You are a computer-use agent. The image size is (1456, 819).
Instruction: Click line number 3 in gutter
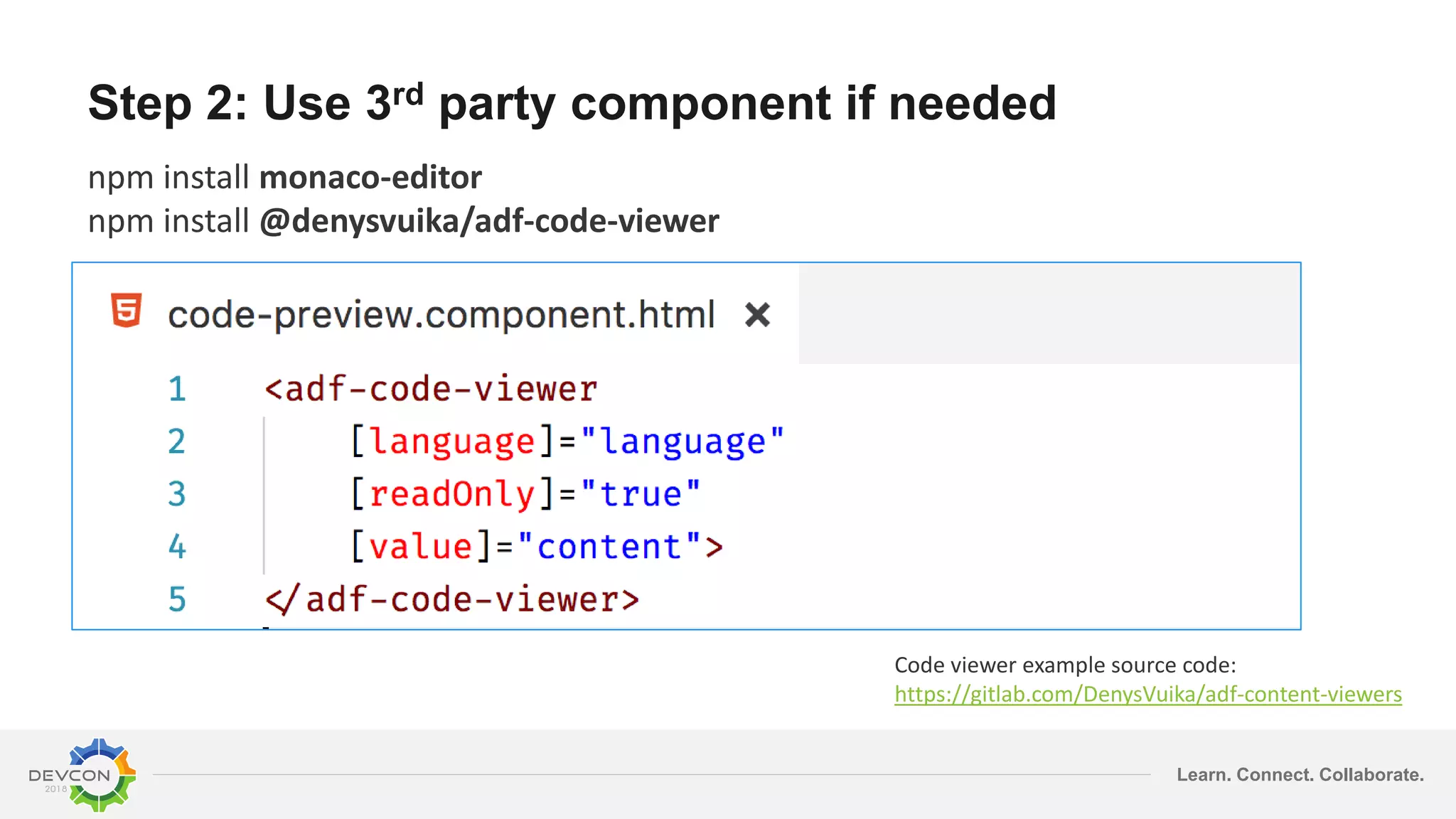click(177, 494)
